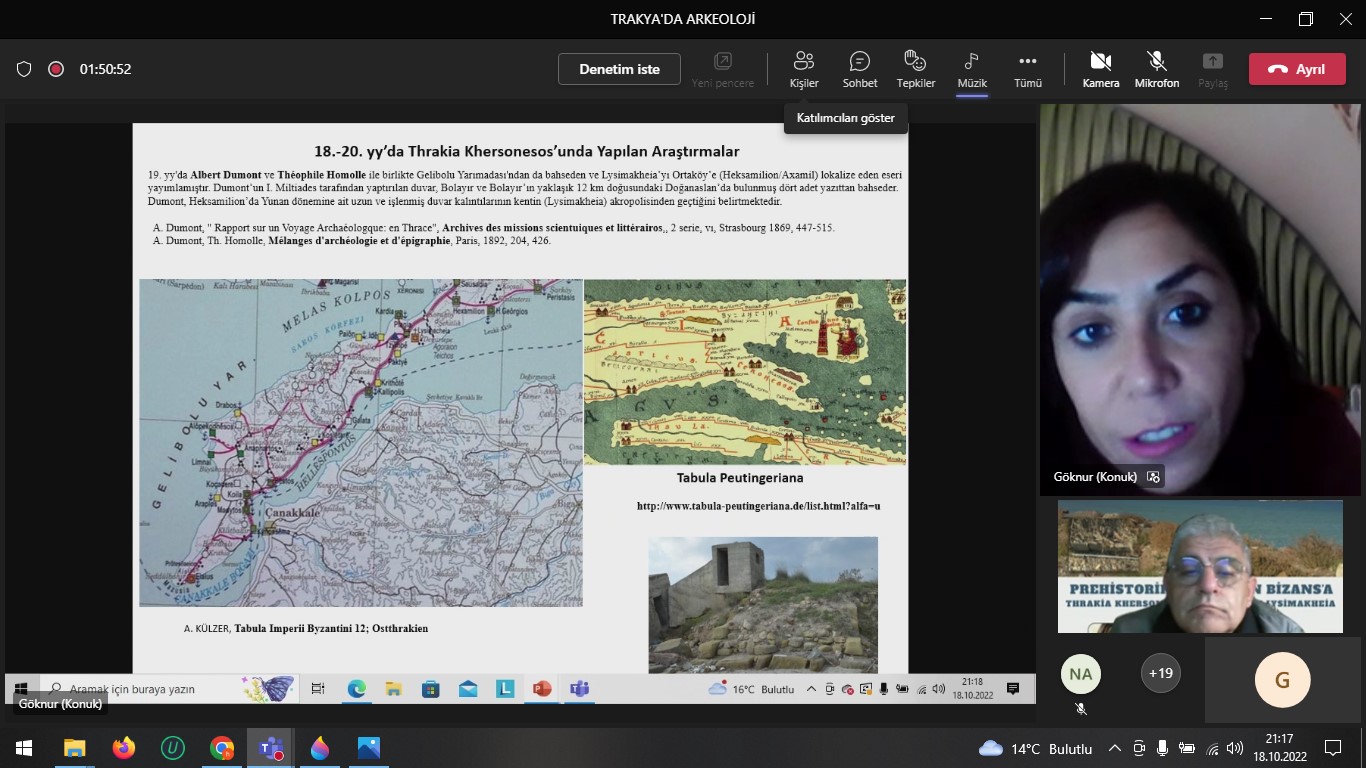Open Google Chrome from the taskbar
Image resolution: width=1366 pixels, height=768 pixels.
[x=221, y=748]
